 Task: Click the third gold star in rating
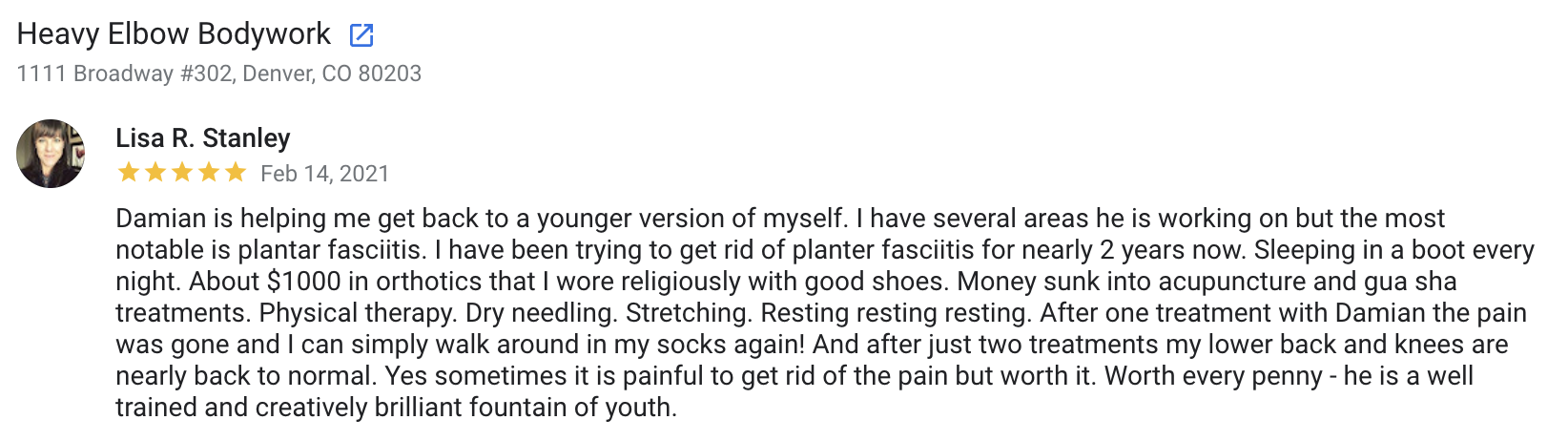(181, 173)
